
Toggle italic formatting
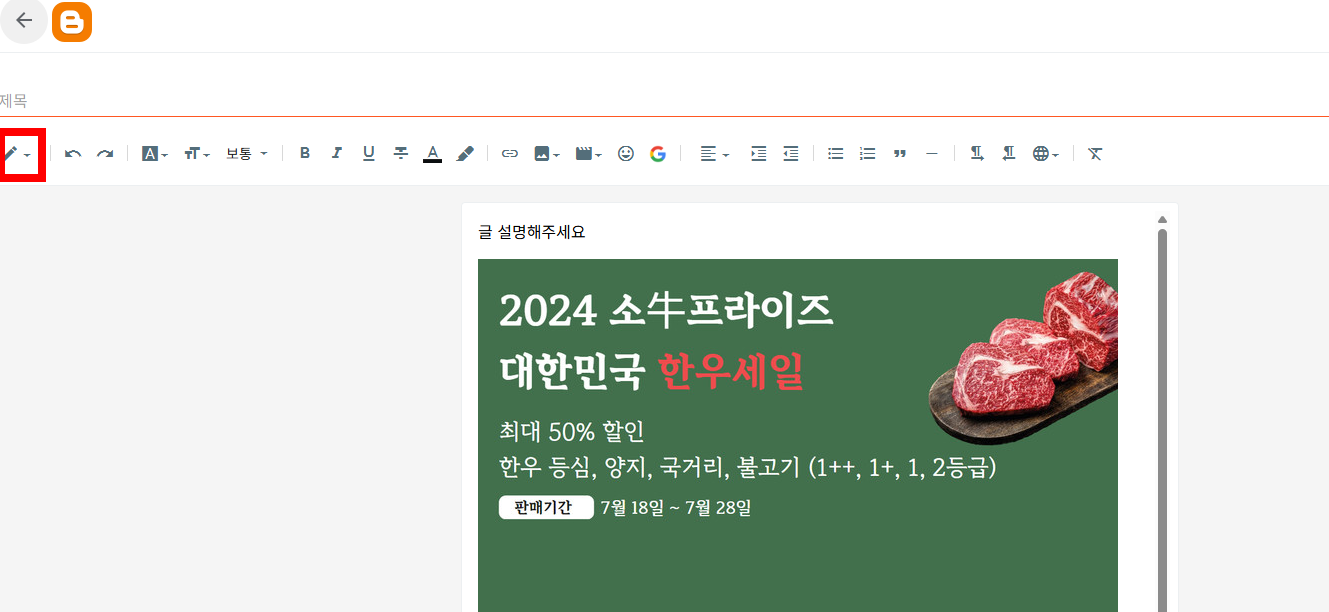(337, 154)
